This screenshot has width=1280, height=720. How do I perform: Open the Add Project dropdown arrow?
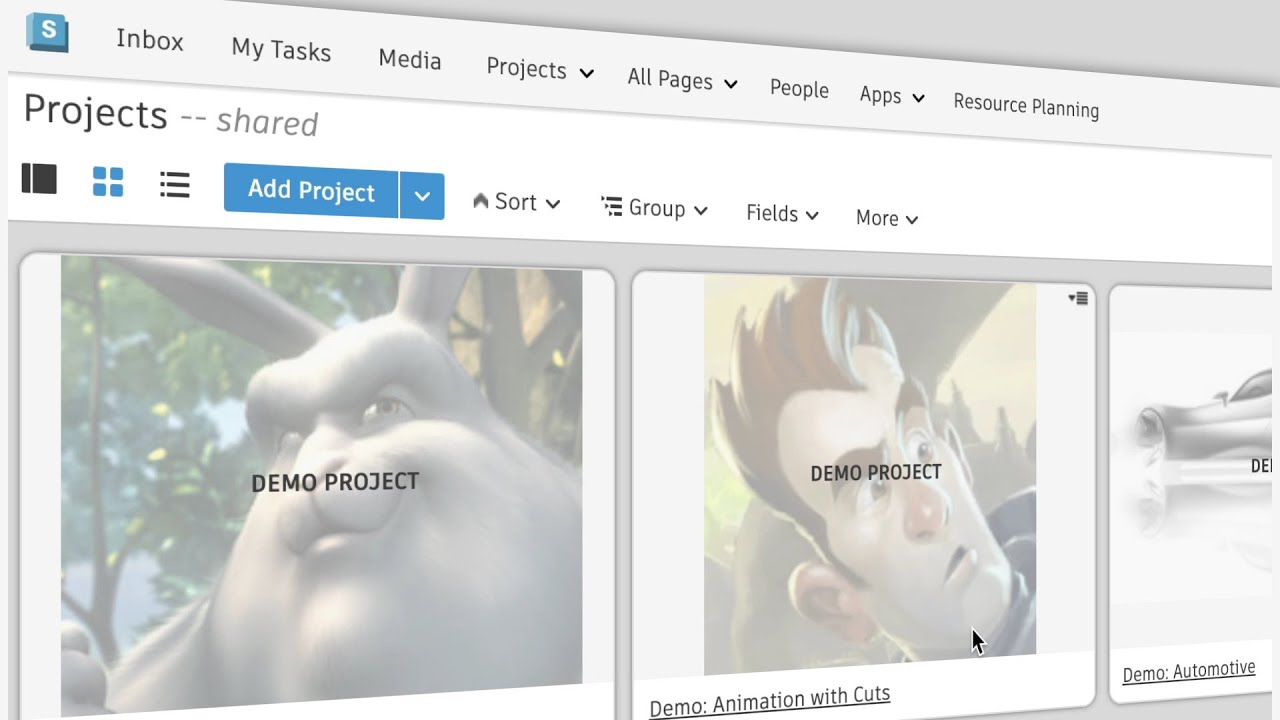(422, 196)
